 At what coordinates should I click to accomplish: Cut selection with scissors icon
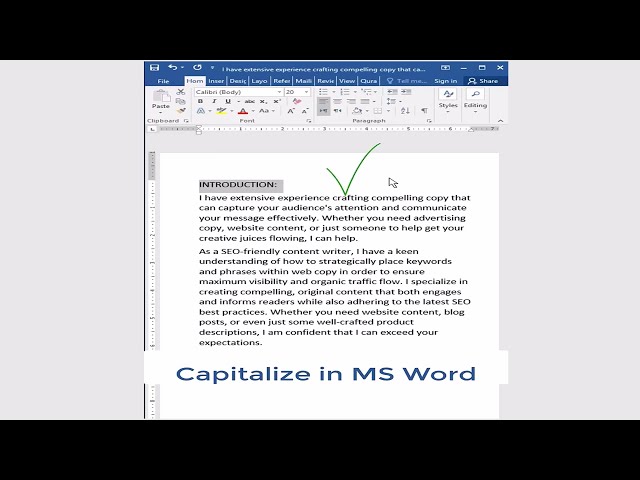point(181,92)
